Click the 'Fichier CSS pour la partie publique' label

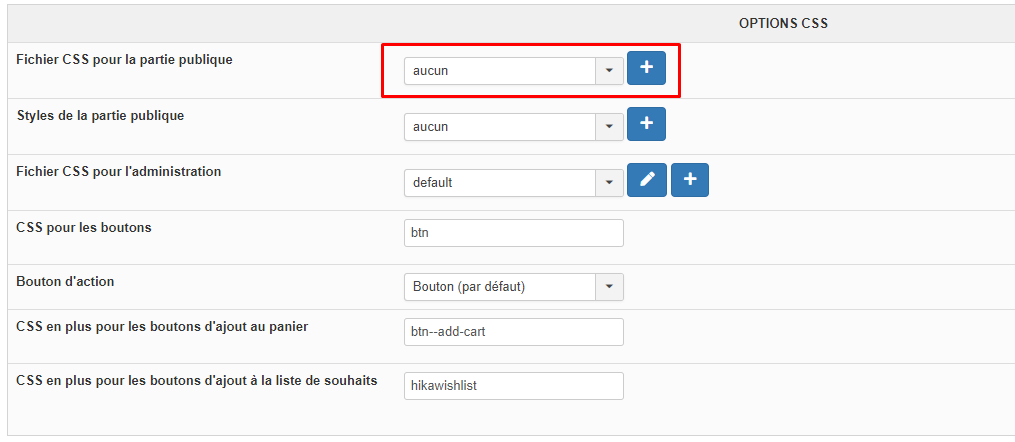pos(124,60)
